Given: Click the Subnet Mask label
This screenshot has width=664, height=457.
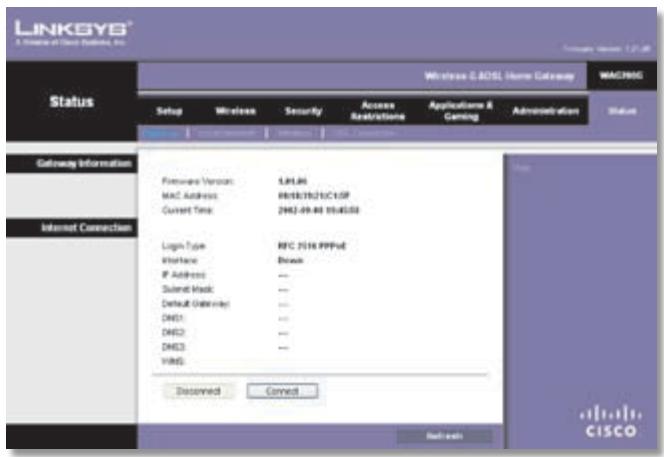Looking at the screenshot, I should 188,289.
